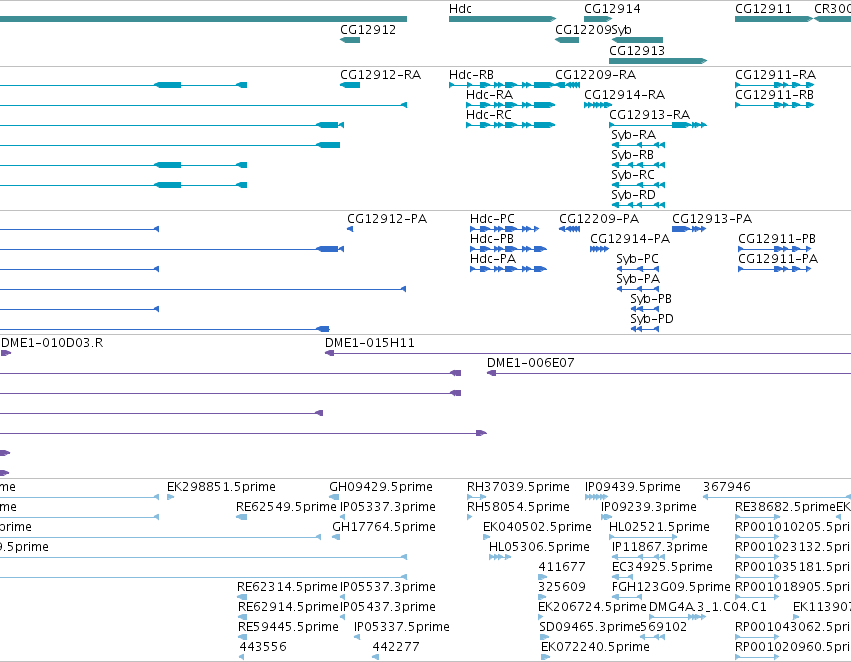The image size is (851, 662).
Task: Click the EC34925.5prime EST label
Action: [662, 567]
